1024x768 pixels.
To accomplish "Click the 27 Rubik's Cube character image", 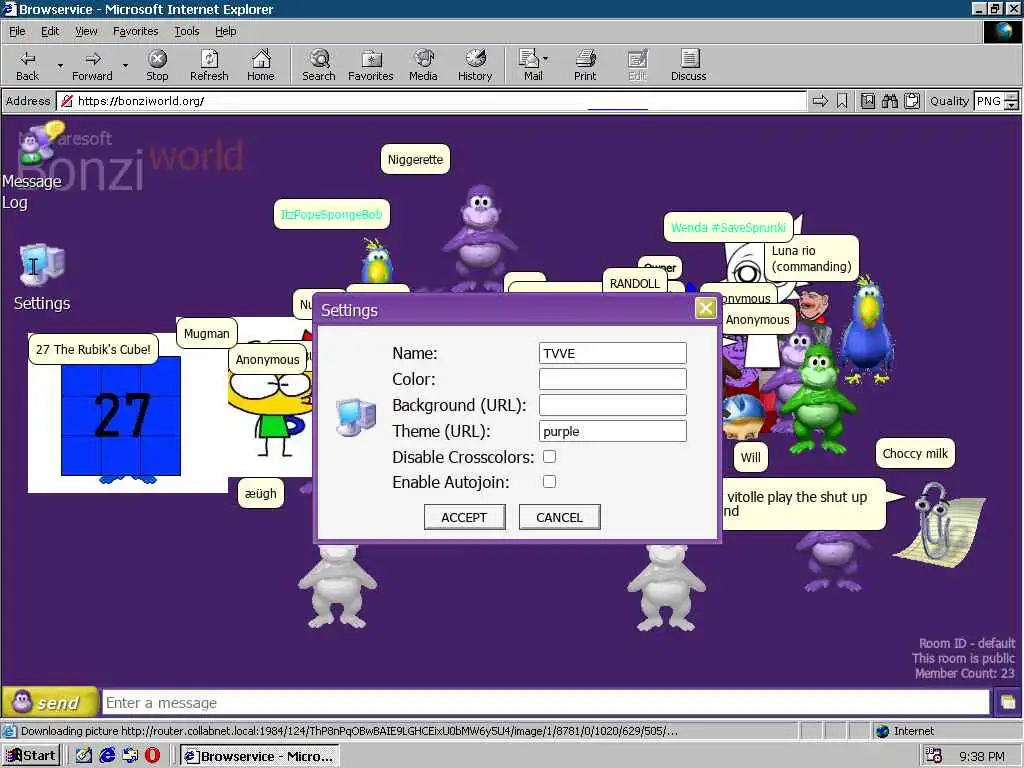I will click(121, 418).
